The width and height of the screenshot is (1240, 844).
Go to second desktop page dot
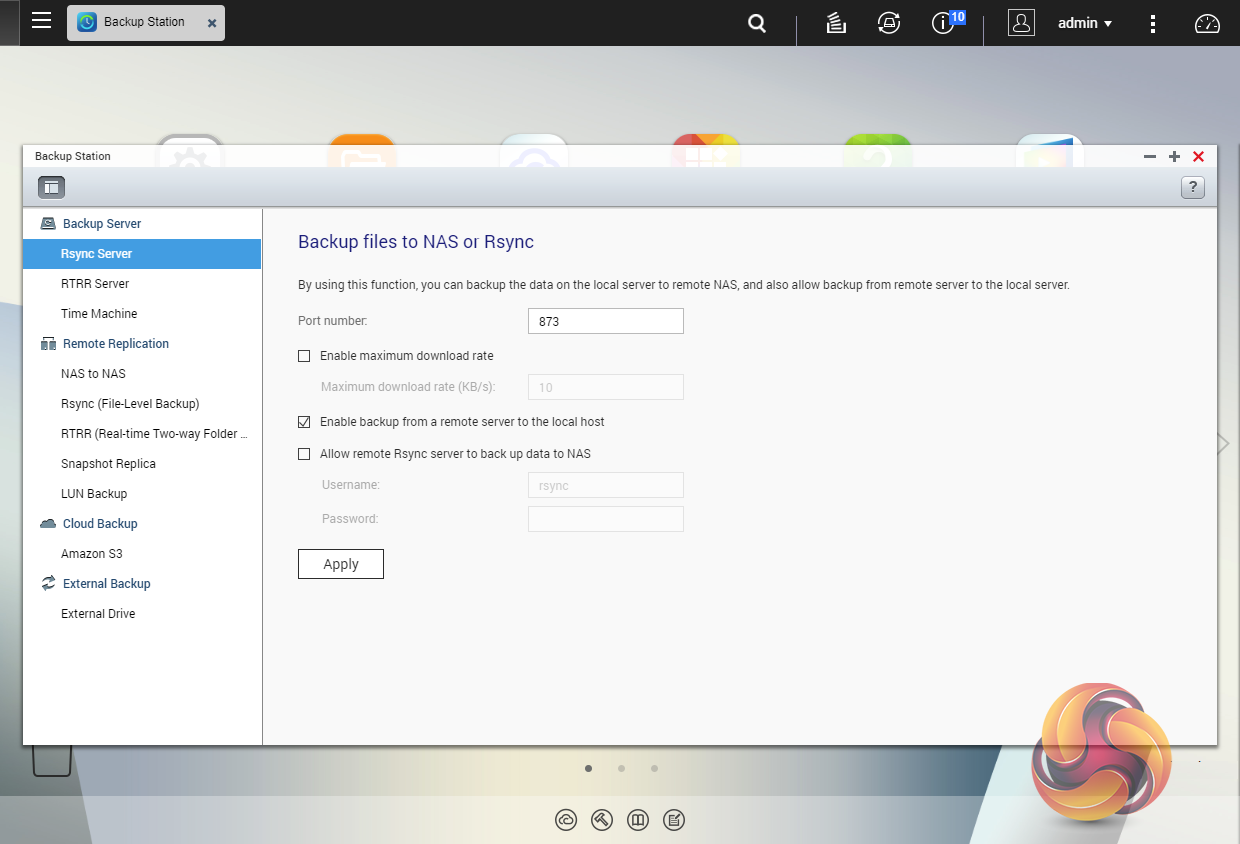pos(621,768)
